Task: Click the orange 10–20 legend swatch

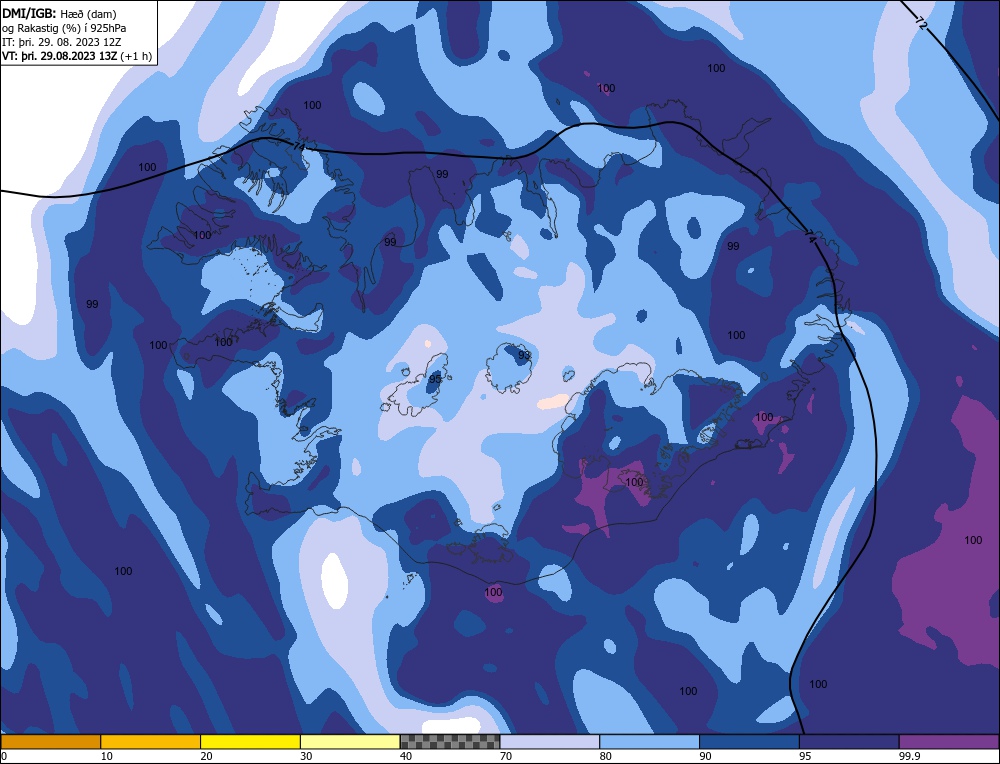Action: click(151, 741)
